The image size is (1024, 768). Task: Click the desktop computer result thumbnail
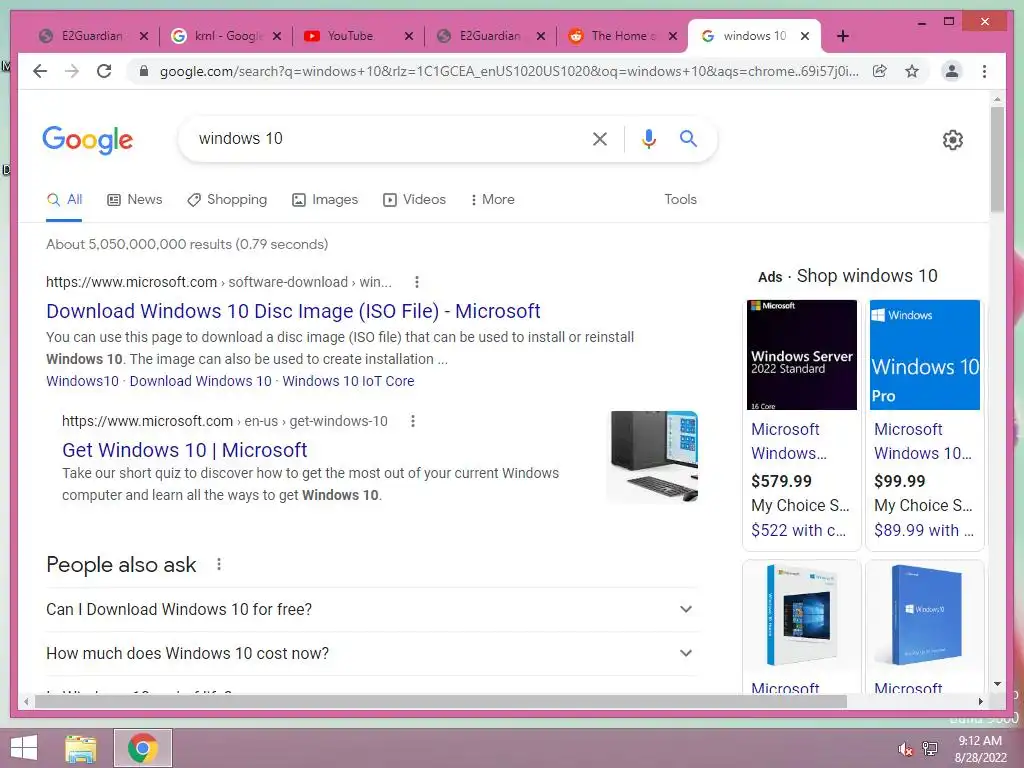tap(654, 456)
